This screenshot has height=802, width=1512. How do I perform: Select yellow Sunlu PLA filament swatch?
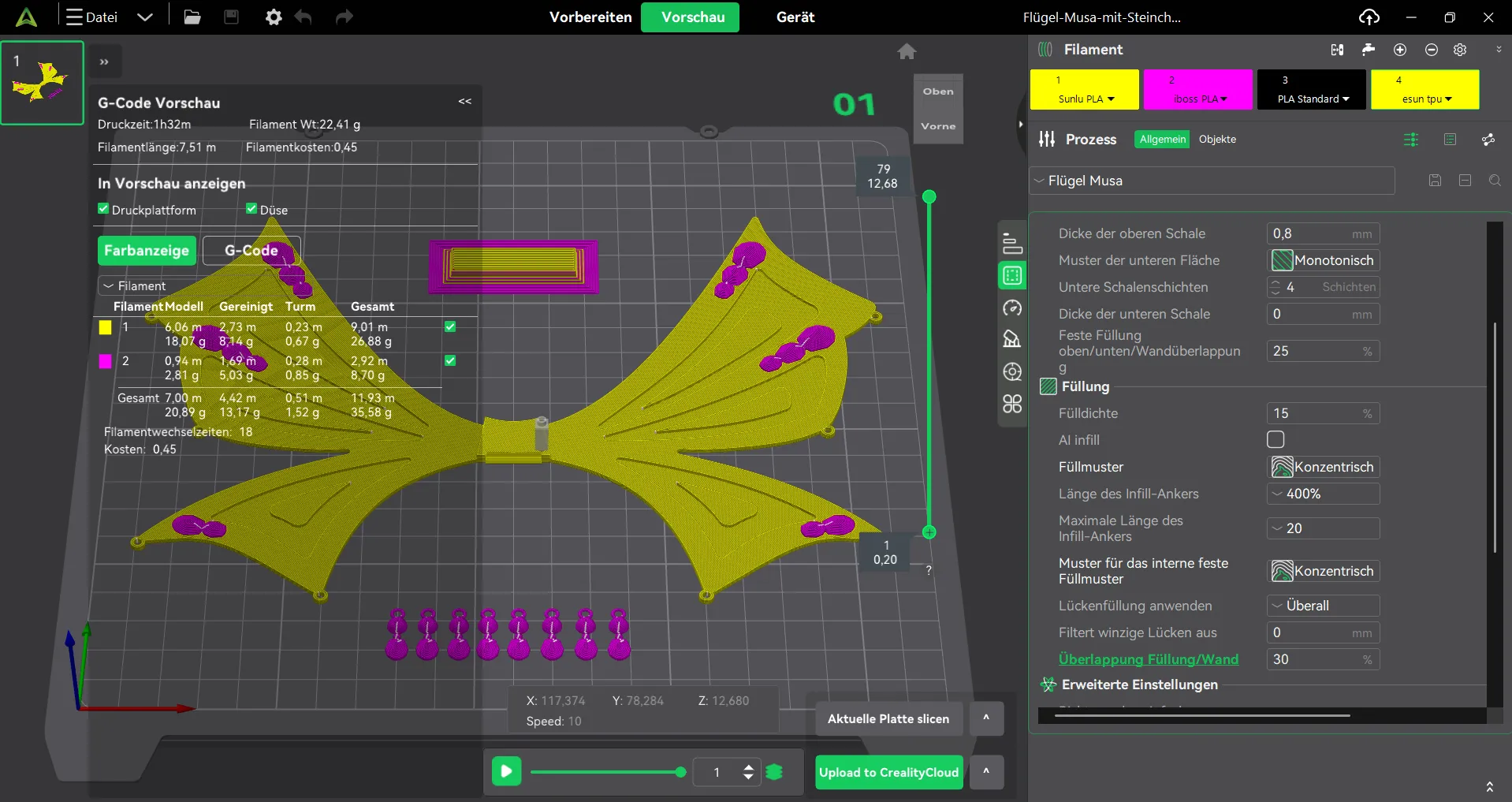point(1084,89)
